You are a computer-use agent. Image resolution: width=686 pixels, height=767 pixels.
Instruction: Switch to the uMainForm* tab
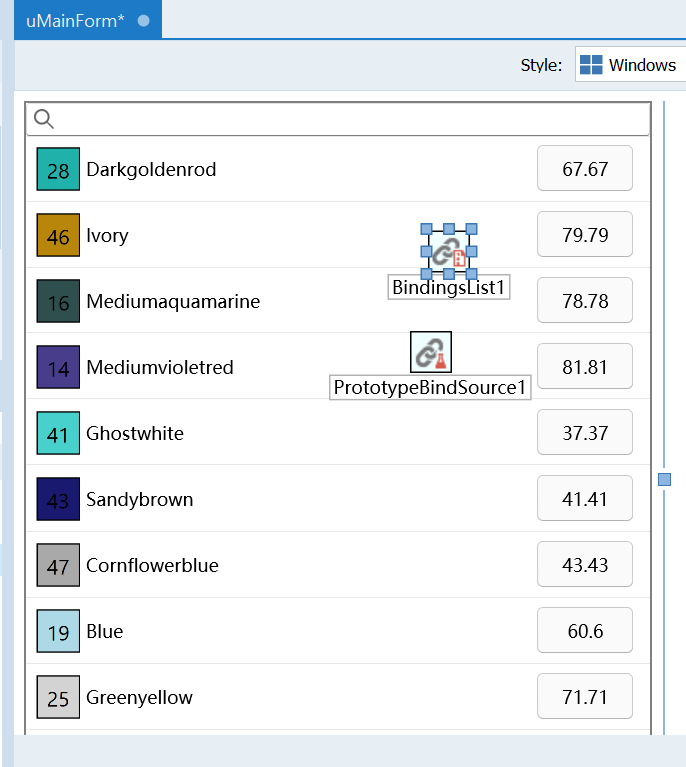[88, 20]
